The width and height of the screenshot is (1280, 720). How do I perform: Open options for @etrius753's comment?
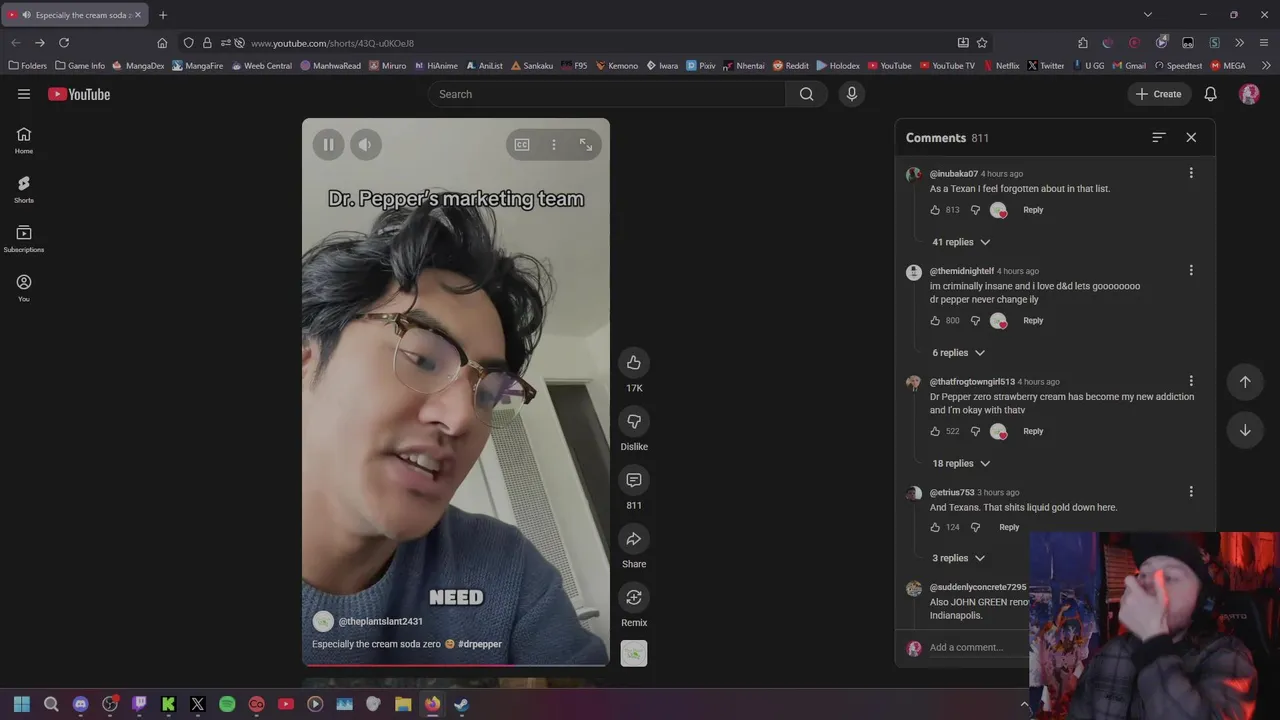[x=1191, y=491]
